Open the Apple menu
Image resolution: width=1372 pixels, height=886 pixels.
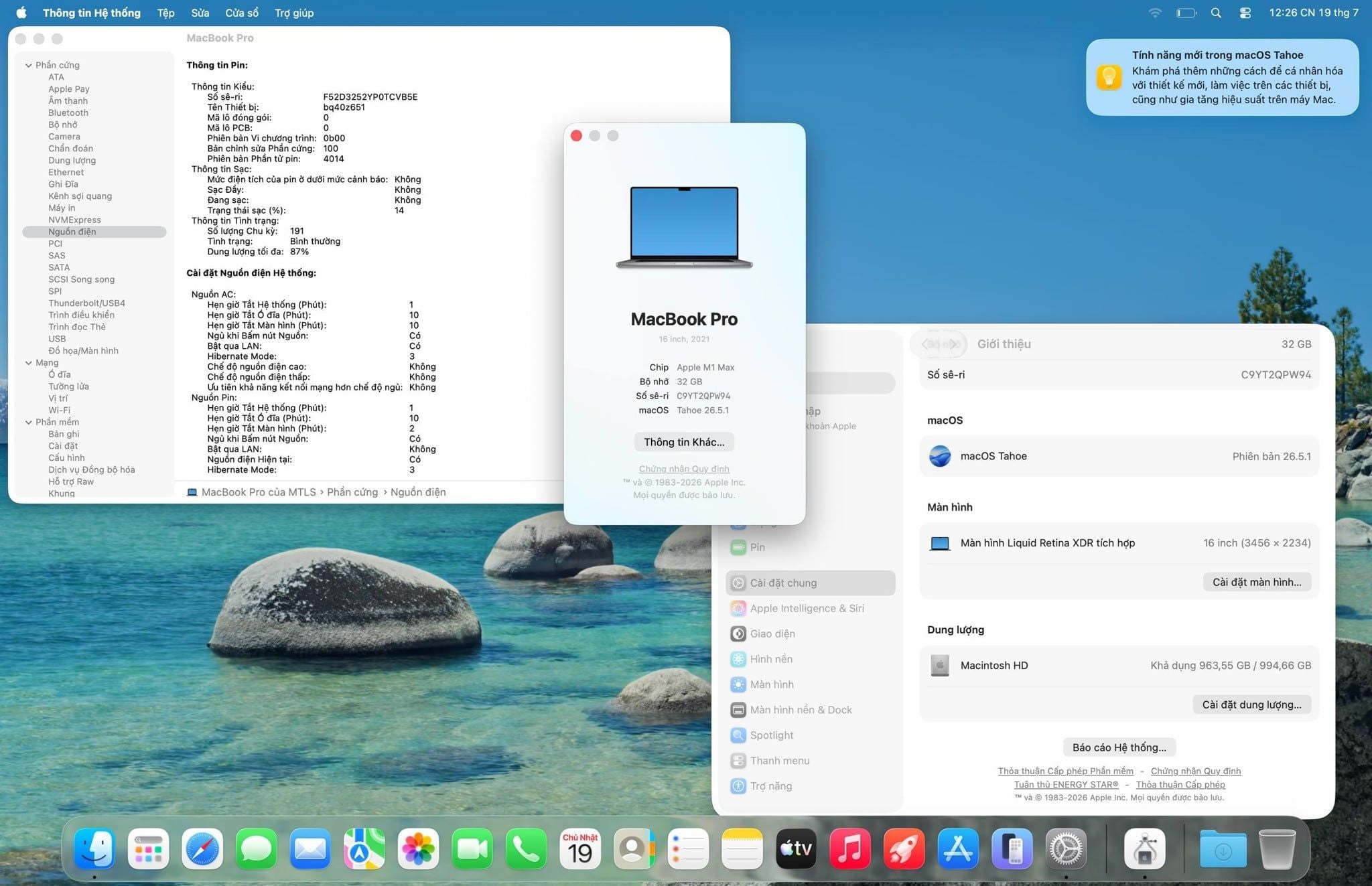tap(21, 13)
